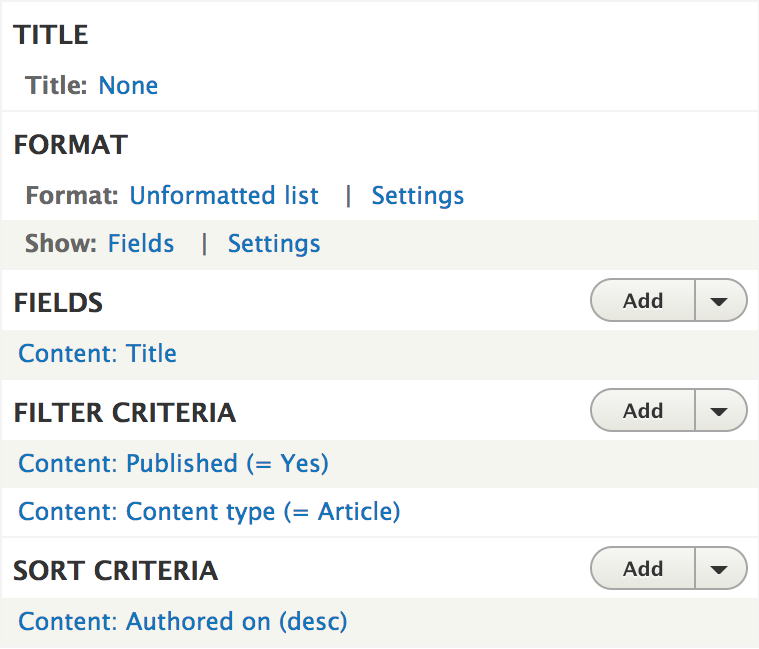Click the TITLE section heading
Screen dimensions: 759x649
51,35
